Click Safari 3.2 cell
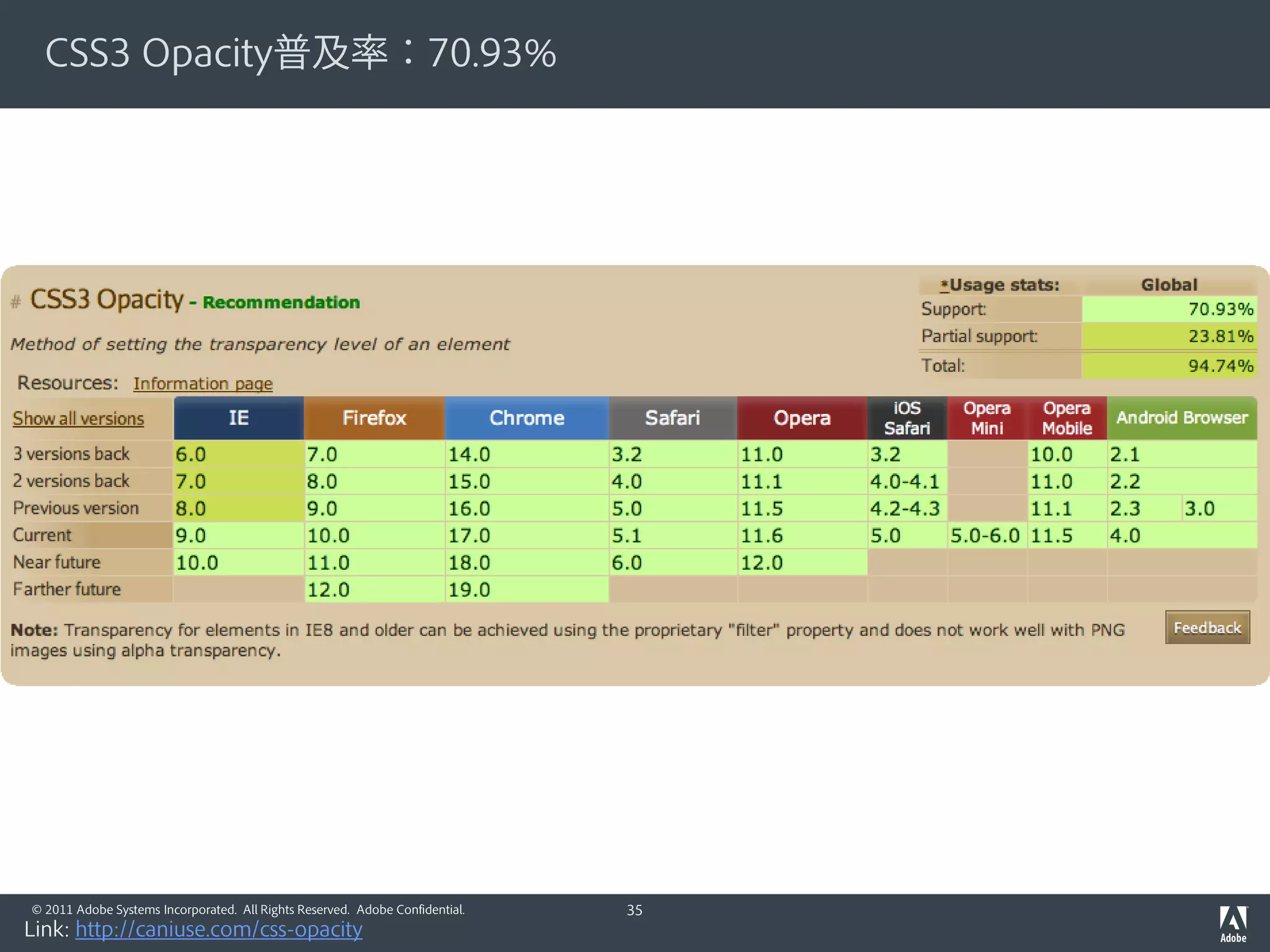The width and height of the screenshot is (1270, 952). [x=673, y=454]
